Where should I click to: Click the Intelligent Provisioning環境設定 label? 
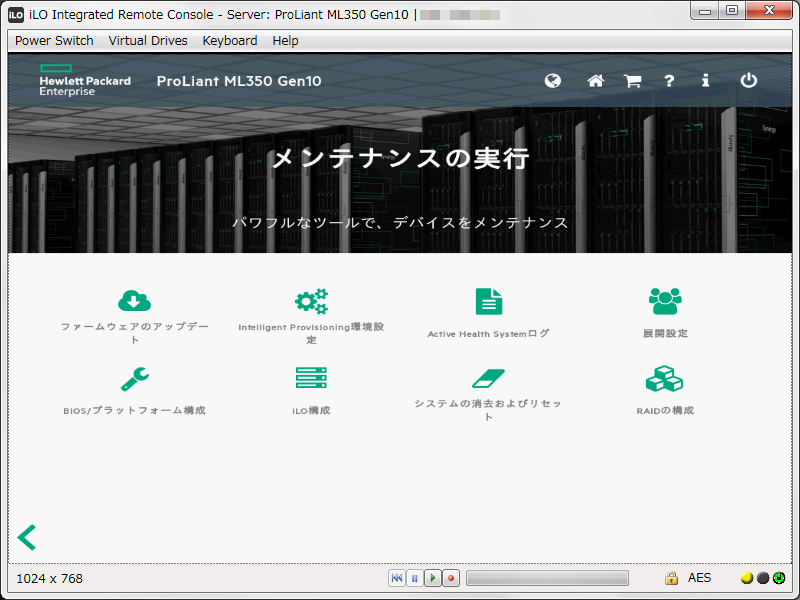click(311, 333)
